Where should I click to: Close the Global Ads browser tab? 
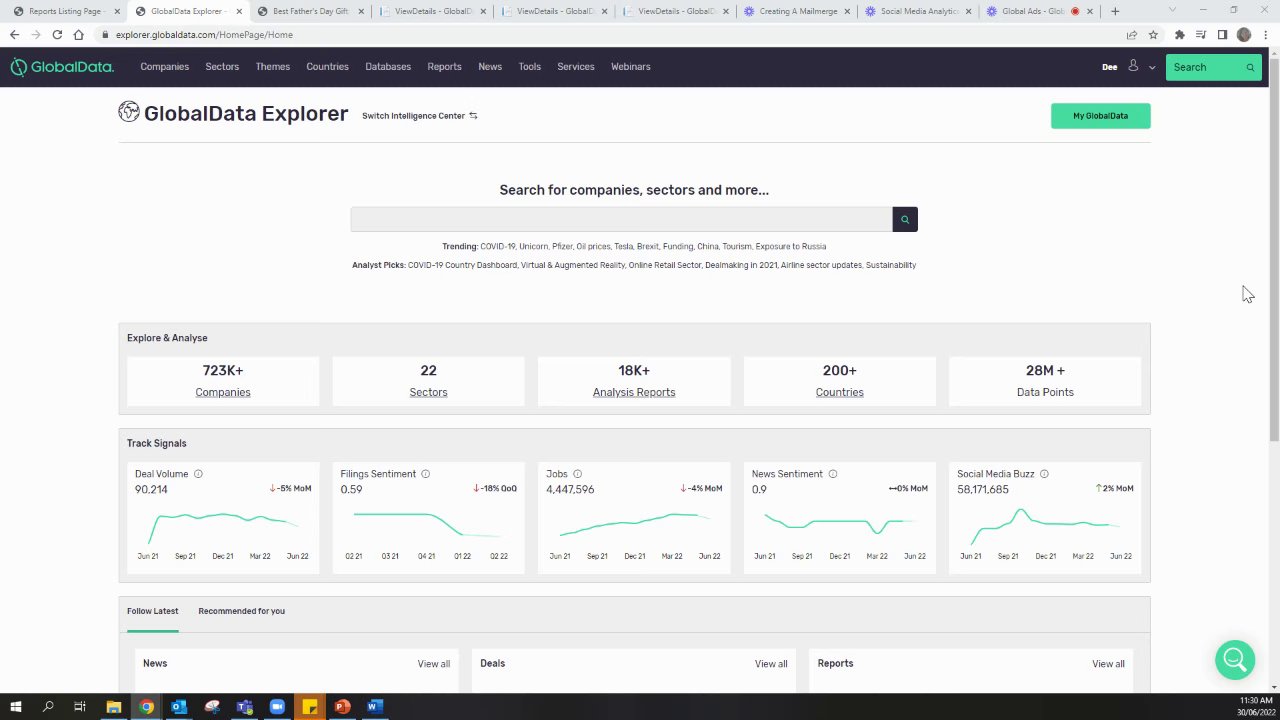point(1090,11)
